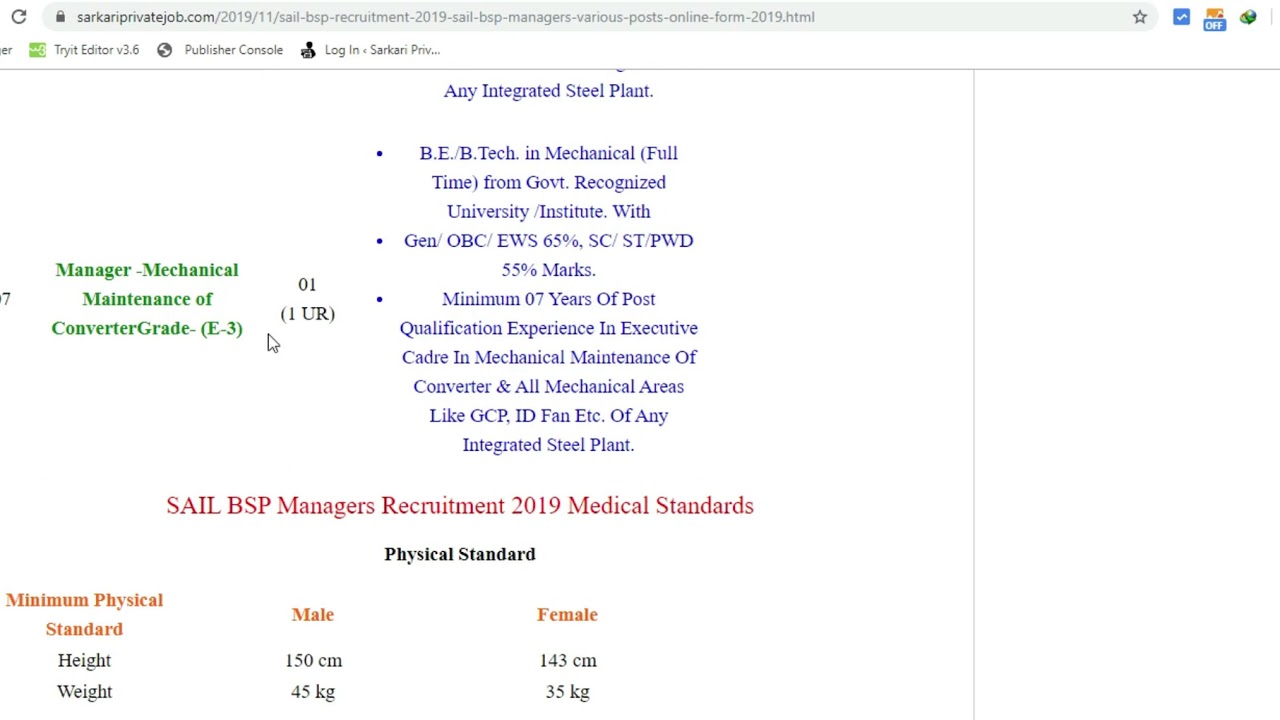Click the padlock site security icon
Viewport: 1280px width, 720px height.
point(61,17)
